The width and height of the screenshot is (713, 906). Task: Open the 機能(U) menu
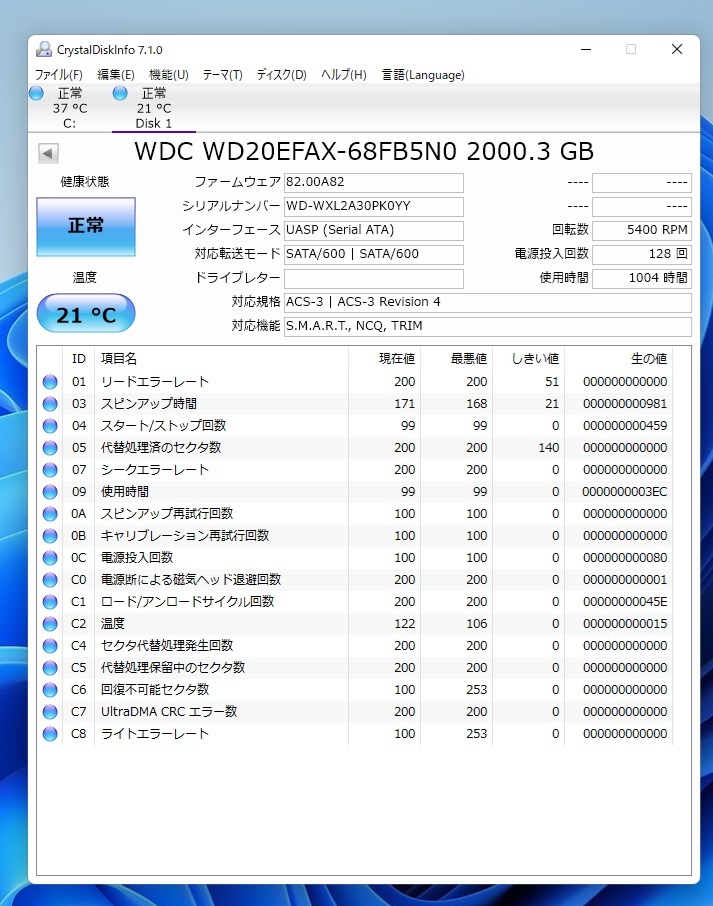coord(169,75)
